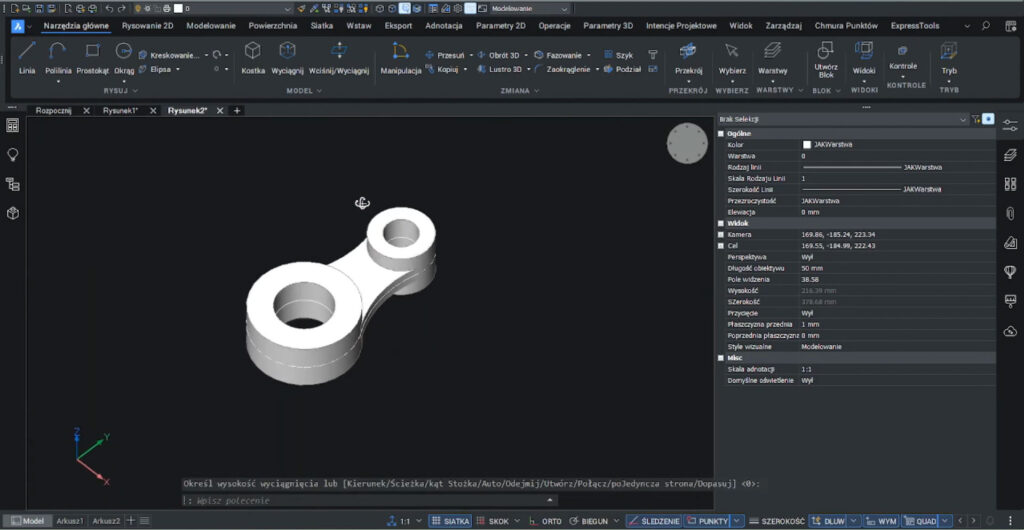Screen dimensions: 1024x530
Task: Click the Wpisz polecenie command line field
Action: 369,500
